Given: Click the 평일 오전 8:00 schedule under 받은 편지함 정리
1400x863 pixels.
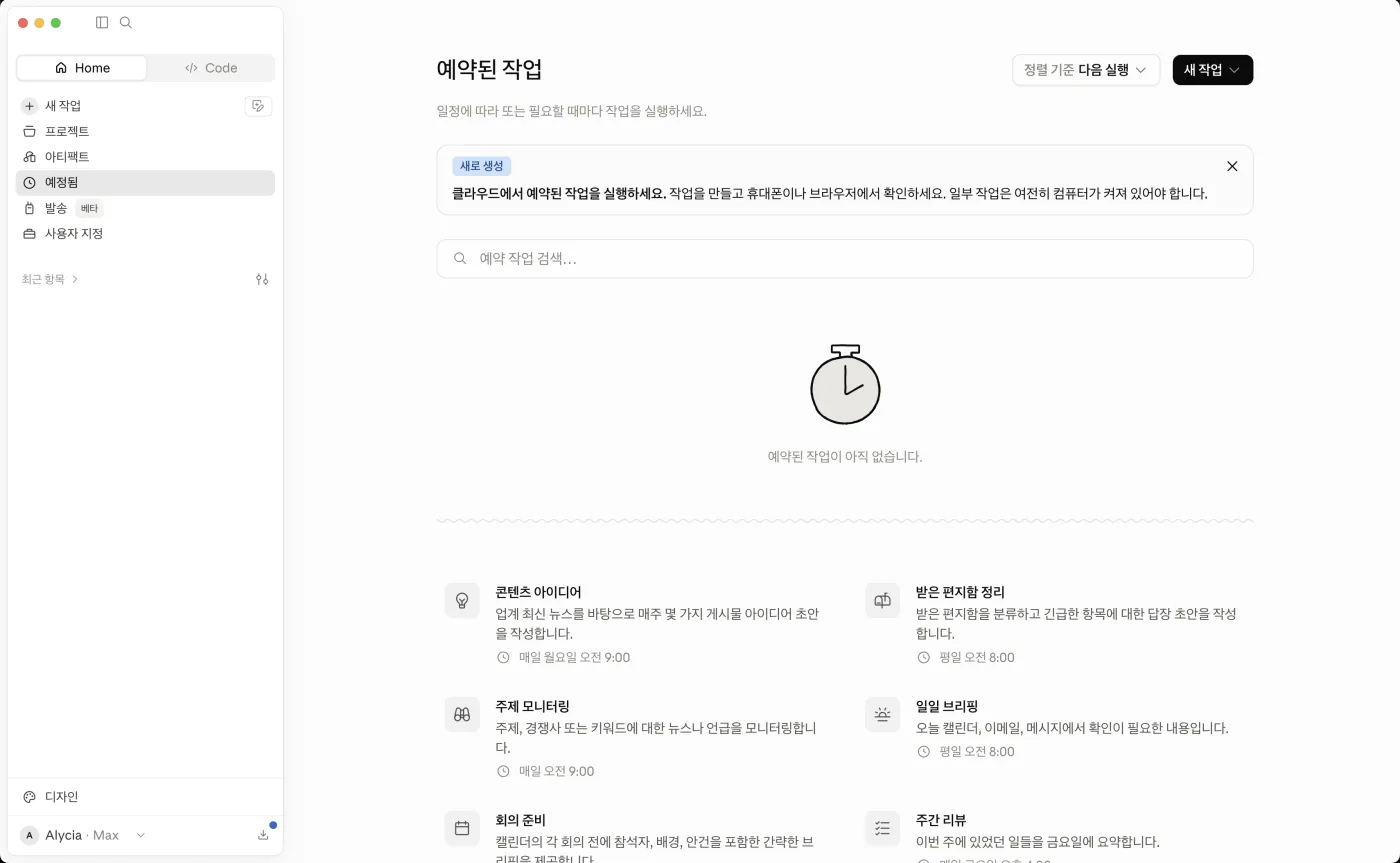Looking at the screenshot, I should [x=976, y=657].
